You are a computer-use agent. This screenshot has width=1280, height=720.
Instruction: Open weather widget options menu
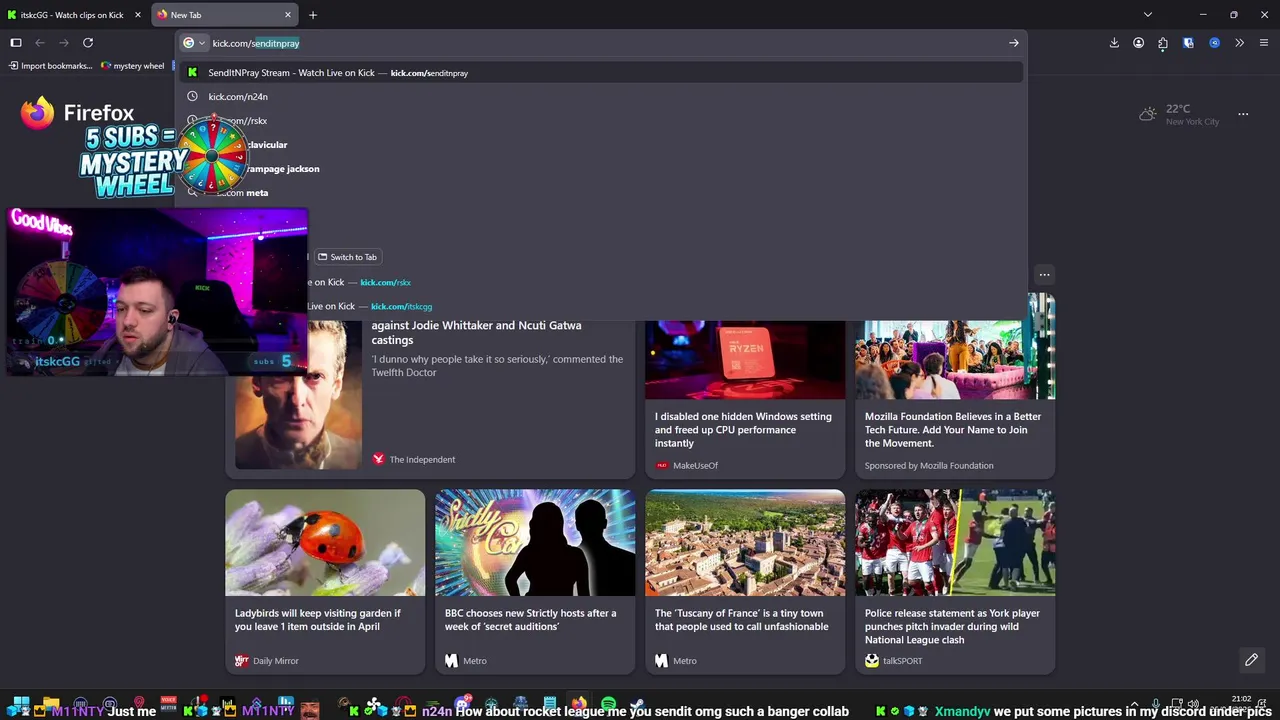(1243, 114)
